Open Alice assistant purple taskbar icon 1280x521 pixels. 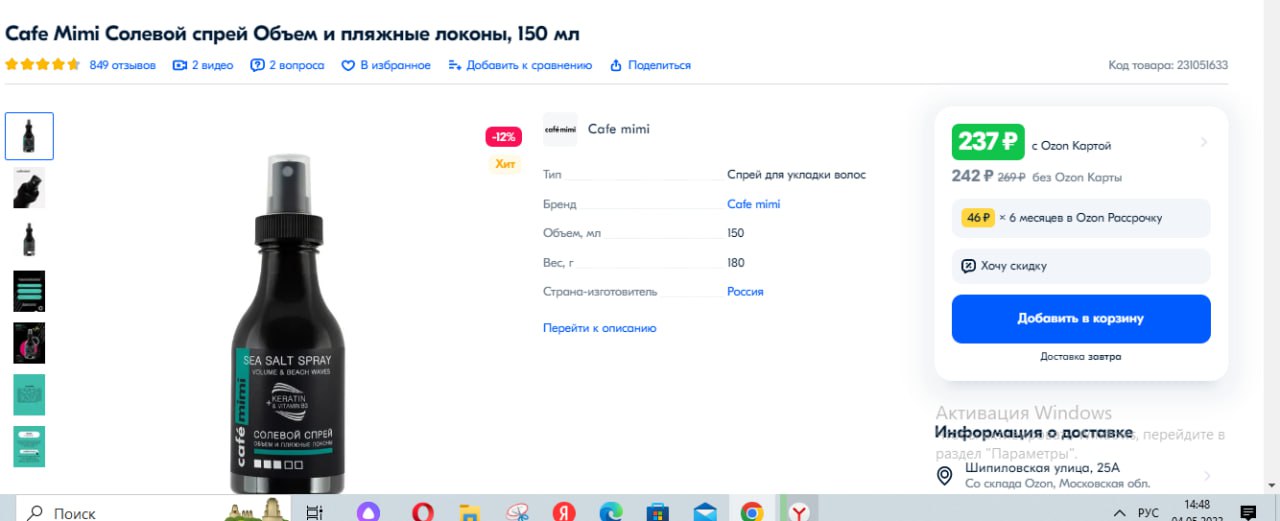[x=368, y=512]
